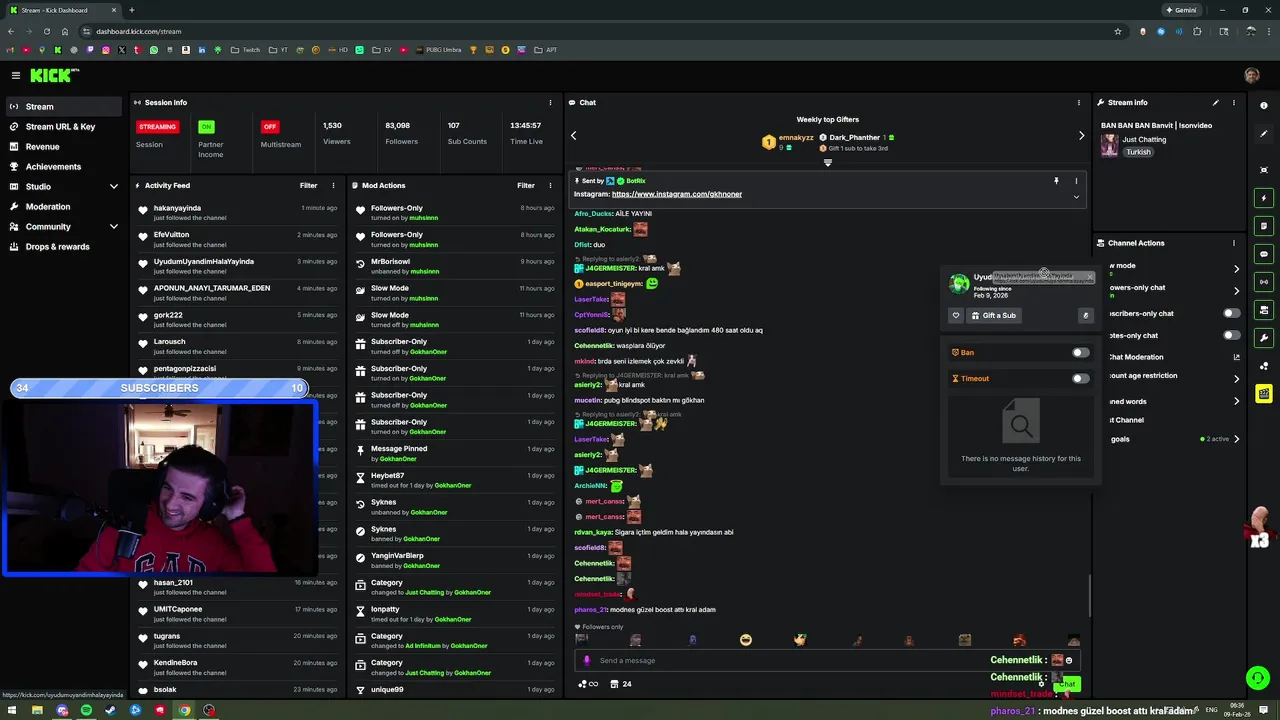1280x720 pixels.
Task: Show next top gifters with right arrow
Action: point(1081,135)
